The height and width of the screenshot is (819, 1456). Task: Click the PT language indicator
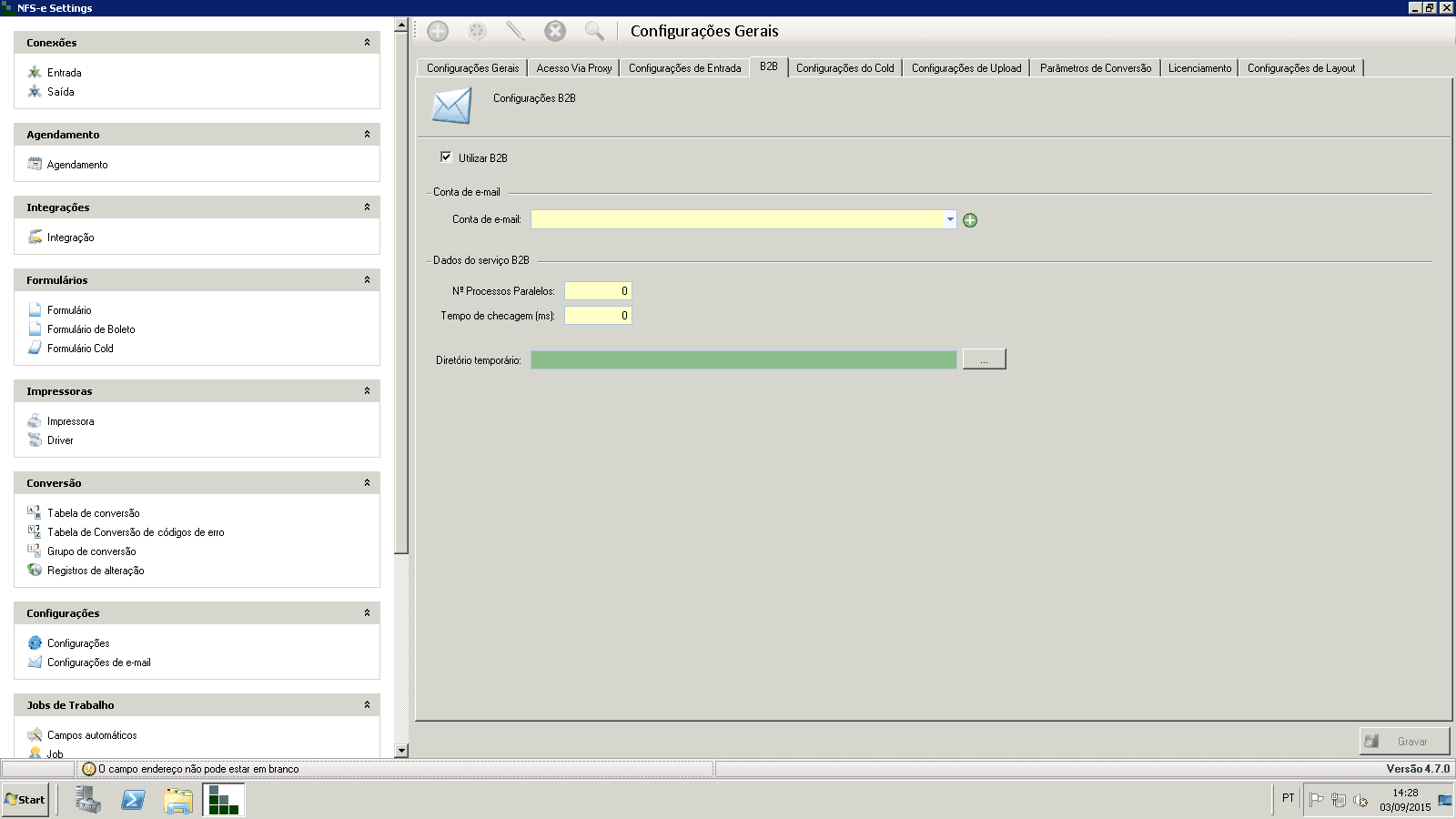click(1288, 798)
